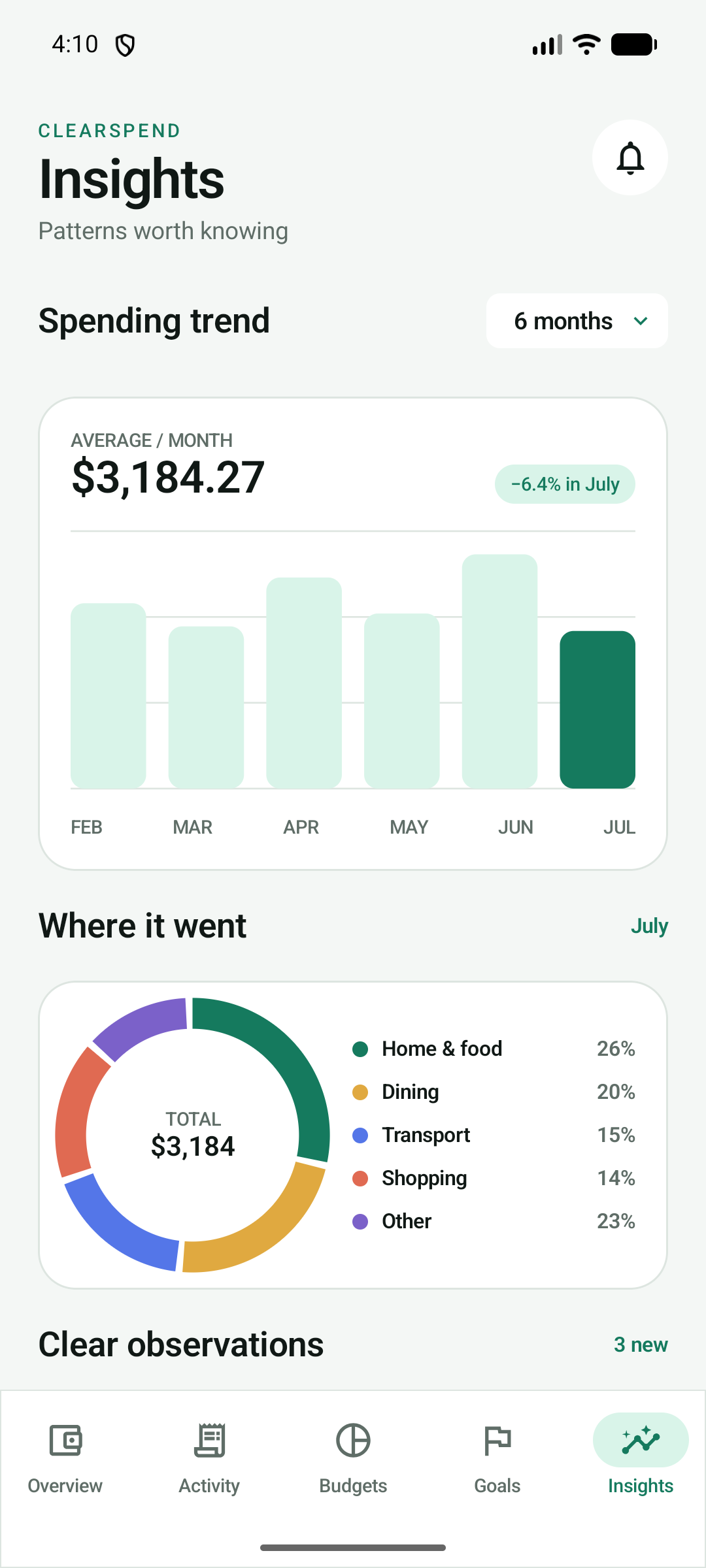Select the Other legend label
The image size is (706, 1568).
[x=407, y=1221]
